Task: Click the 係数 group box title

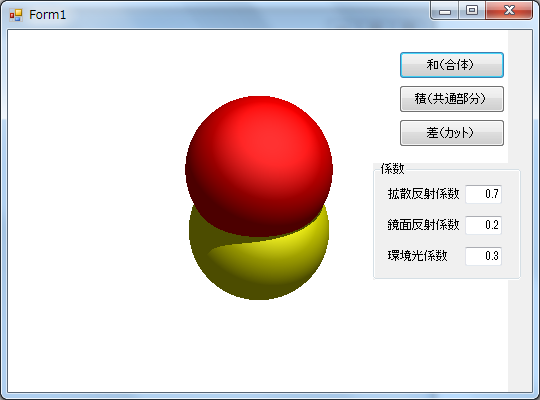Action: [x=393, y=169]
